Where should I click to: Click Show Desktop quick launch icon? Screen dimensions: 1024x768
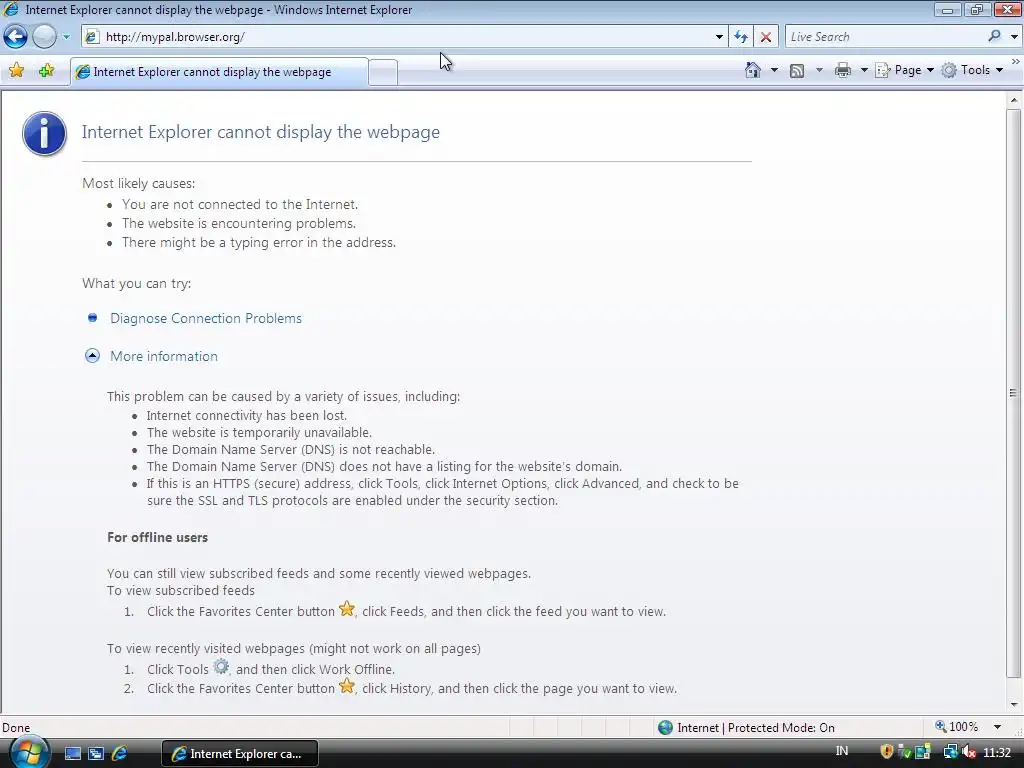point(72,754)
